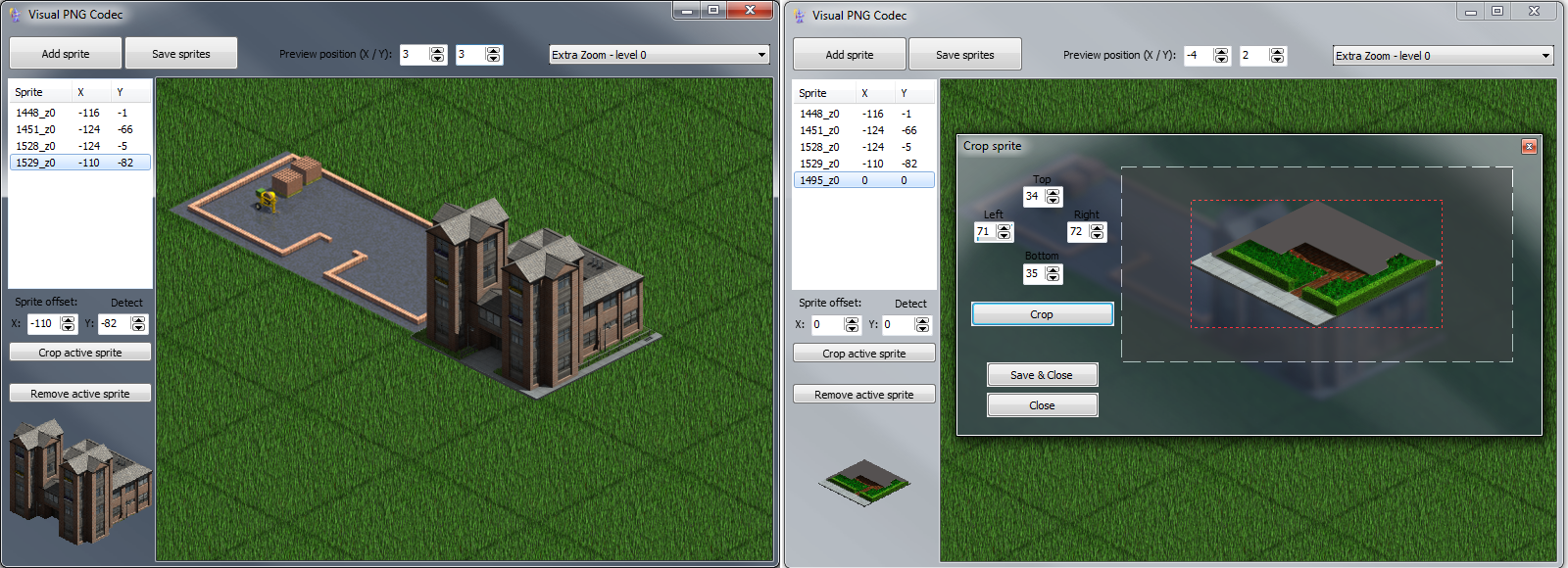Viewport: 1568px width, 568px height.
Task: Click building sprite thumbnail in left window
Action: [80, 481]
